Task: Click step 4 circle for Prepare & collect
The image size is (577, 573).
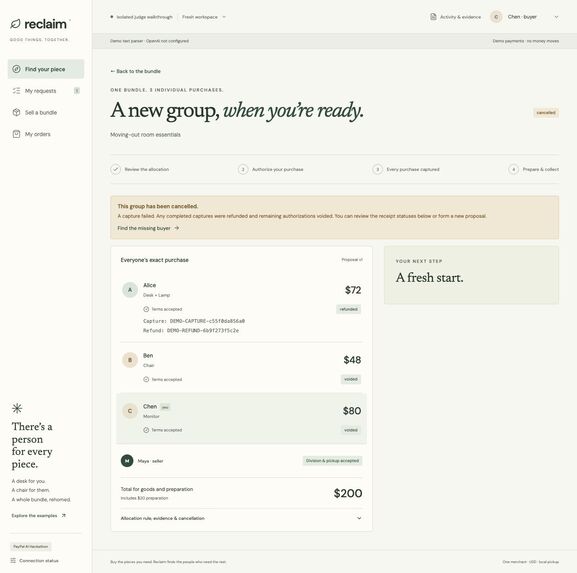Action: tap(513, 169)
